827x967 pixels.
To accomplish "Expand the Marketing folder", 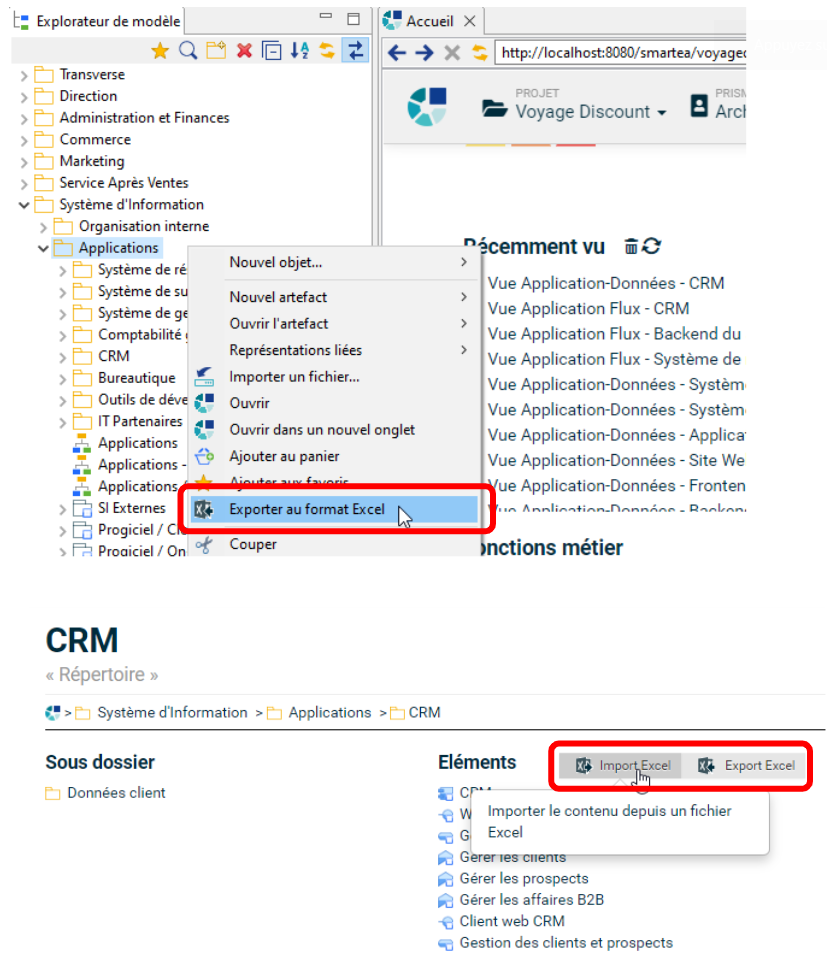I will (24, 161).
